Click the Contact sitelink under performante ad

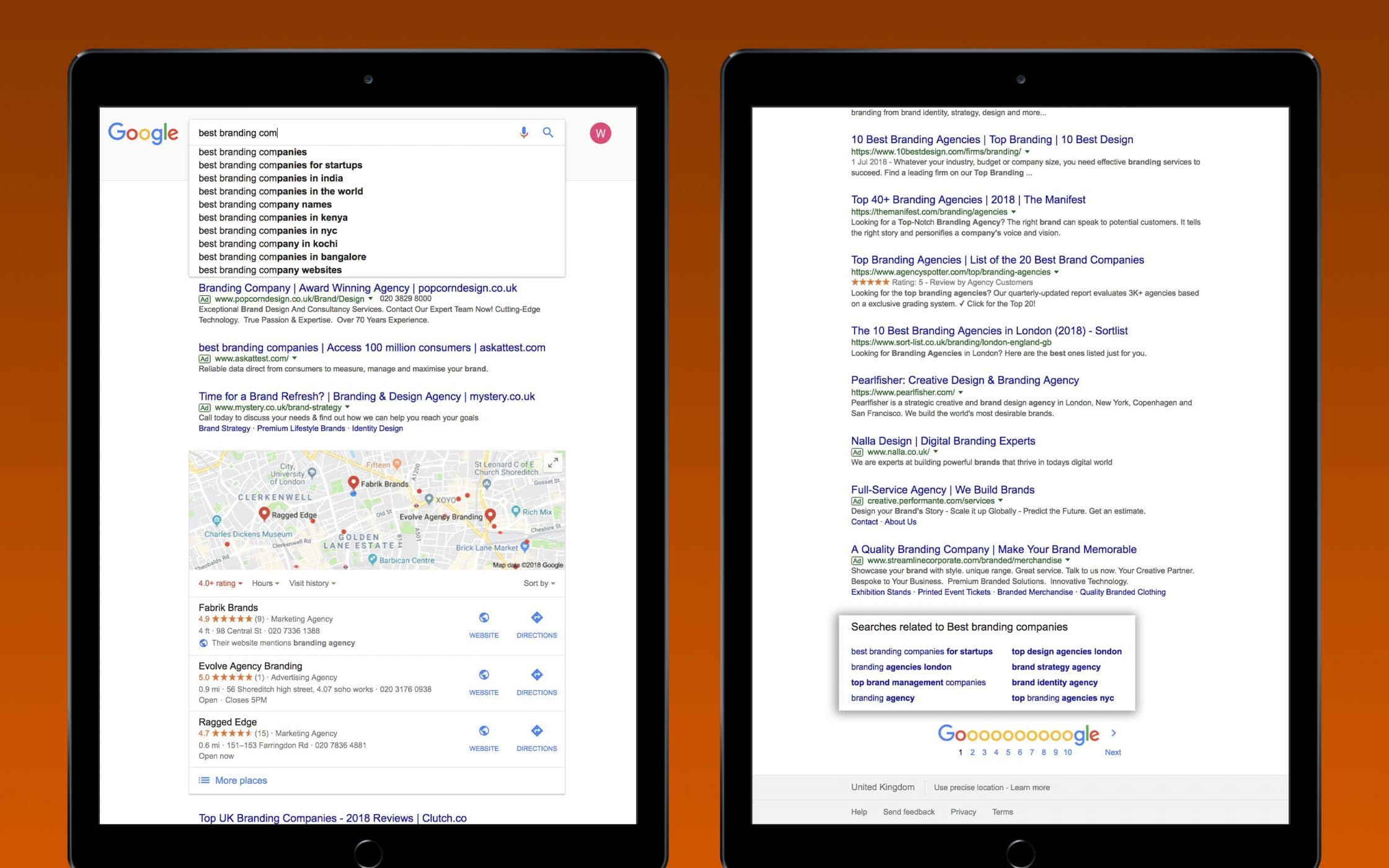(864, 522)
